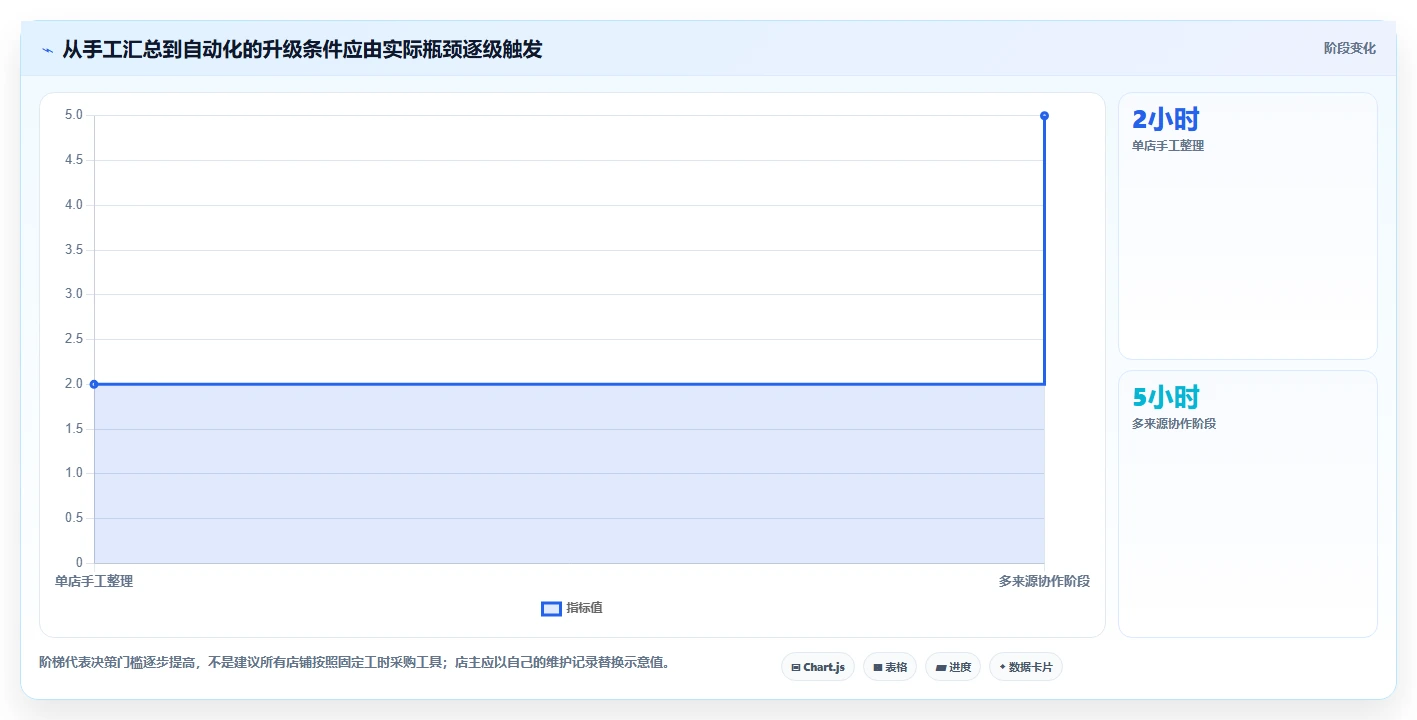
Task: Toggle the 指标值 legend label
Action: (x=584, y=608)
